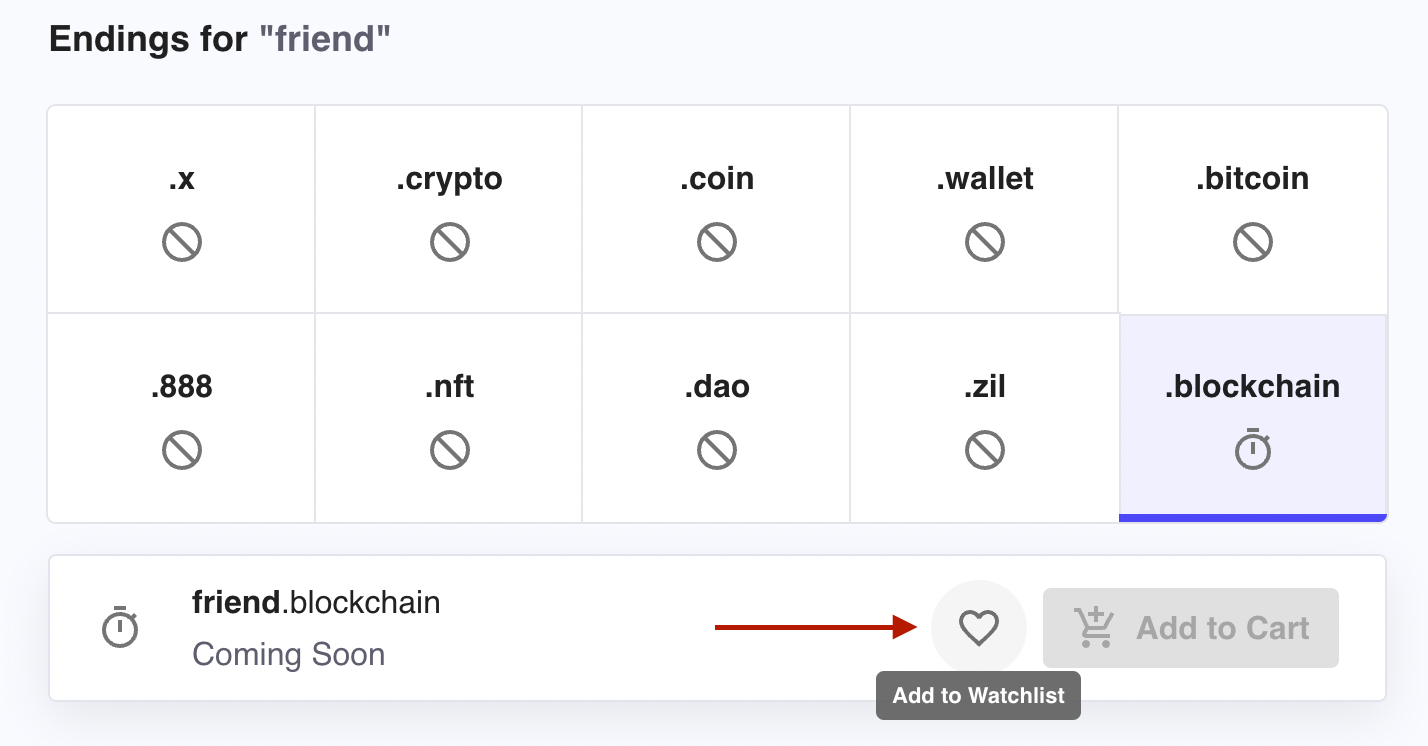Screen dimensions: 1428x746
Task: Click the timer icon next to friend.blockchain
Action: [120, 627]
